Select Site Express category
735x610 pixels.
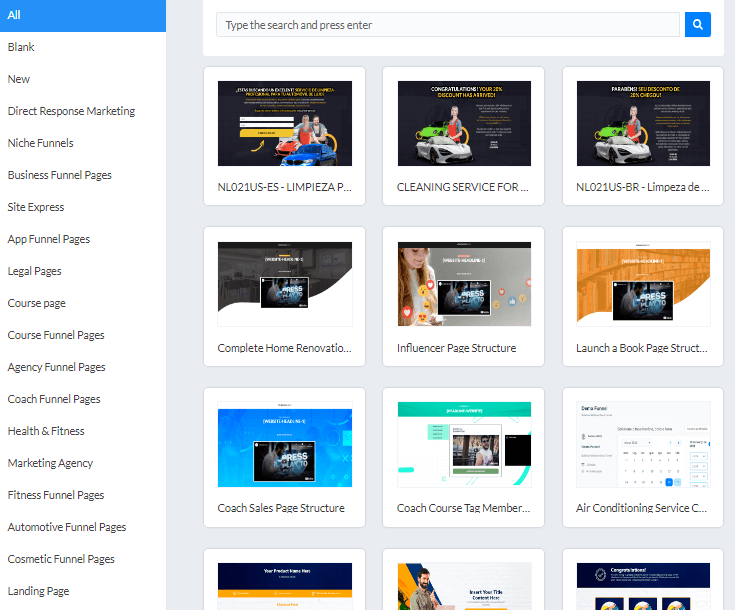click(36, 207)
